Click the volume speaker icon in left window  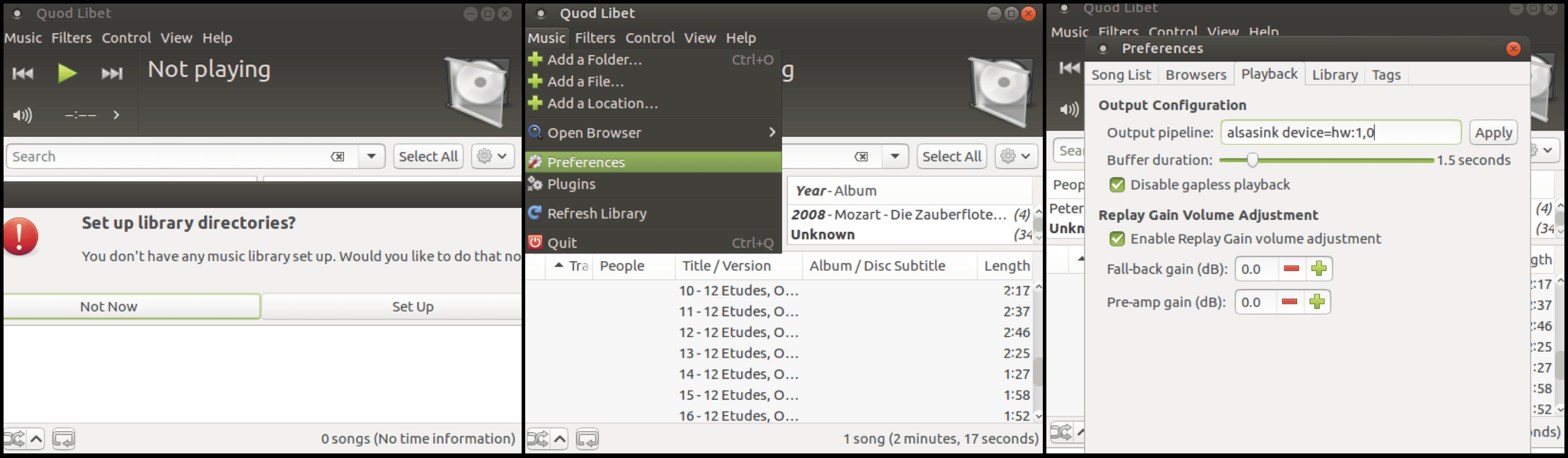tap(22, 115)
